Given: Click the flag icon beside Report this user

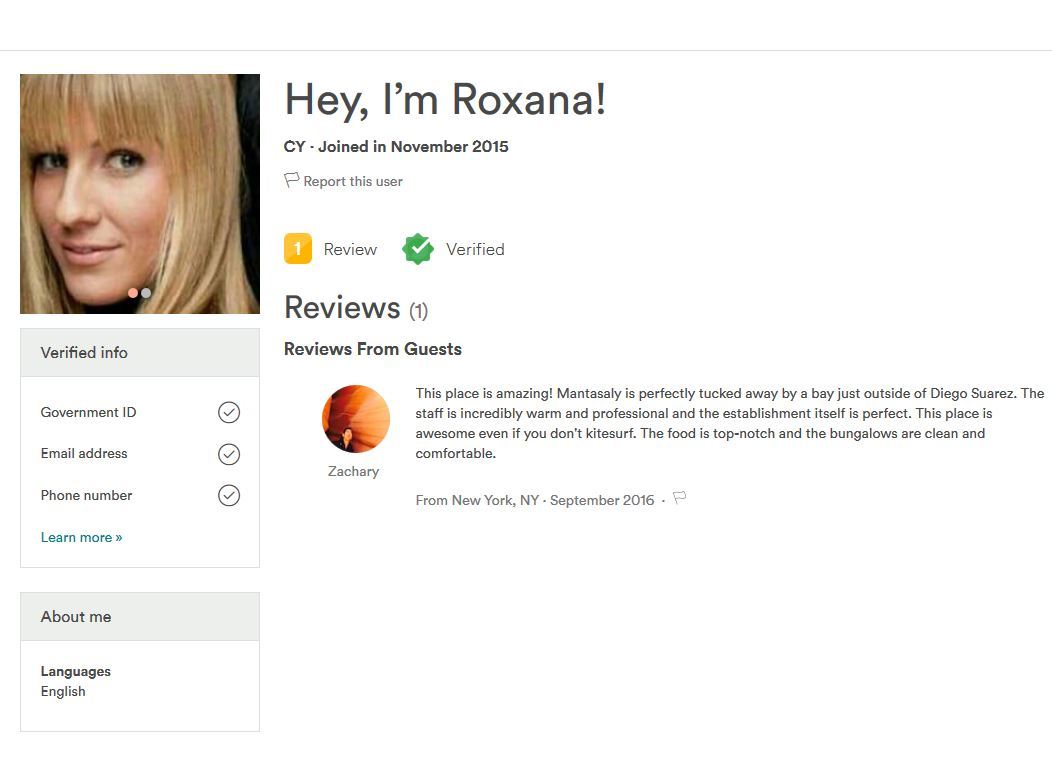Looking at the screenshot, I should [x=292, y=180].
